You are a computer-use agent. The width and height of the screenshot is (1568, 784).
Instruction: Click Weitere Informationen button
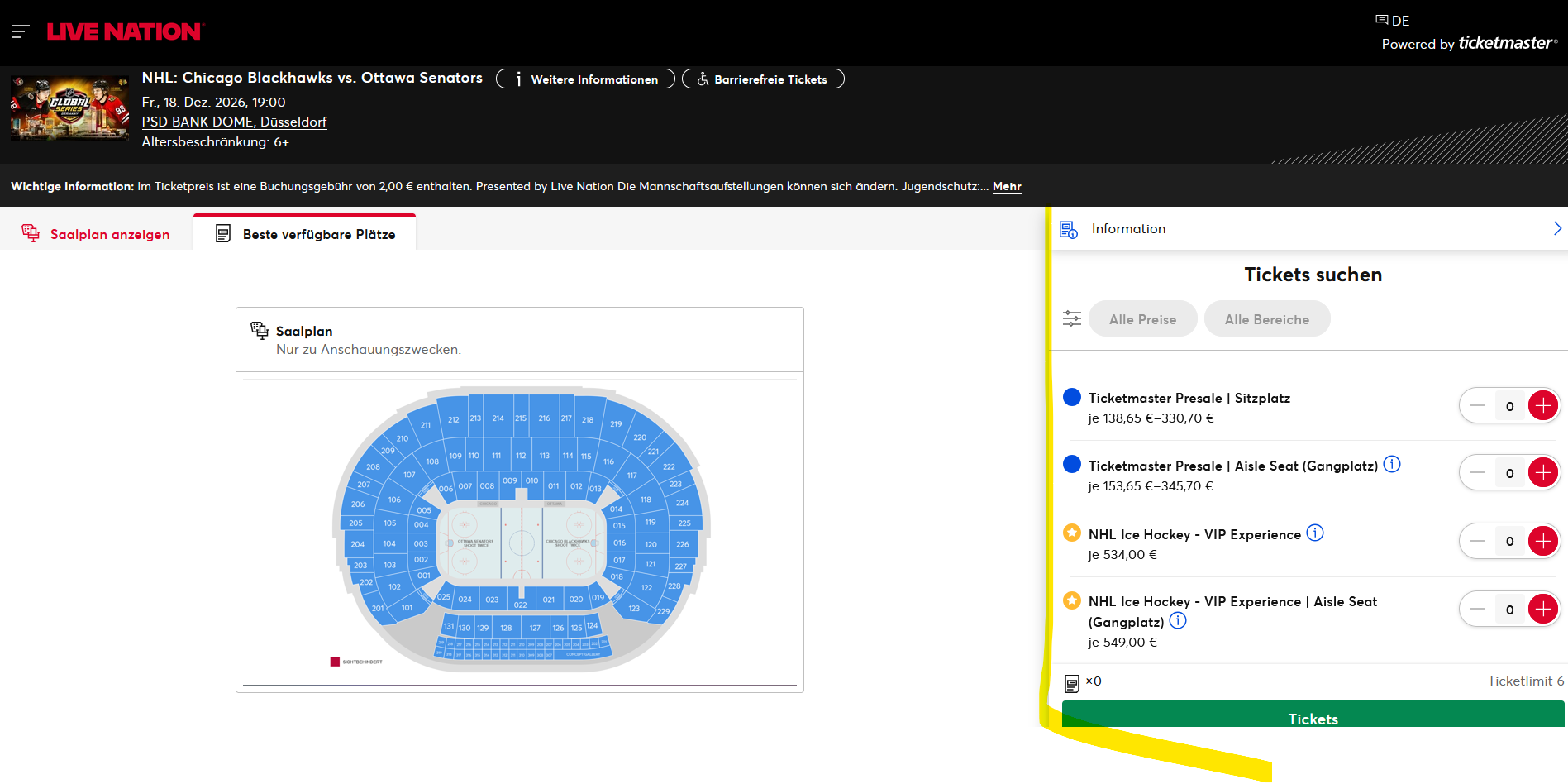(x=585, y=79)
